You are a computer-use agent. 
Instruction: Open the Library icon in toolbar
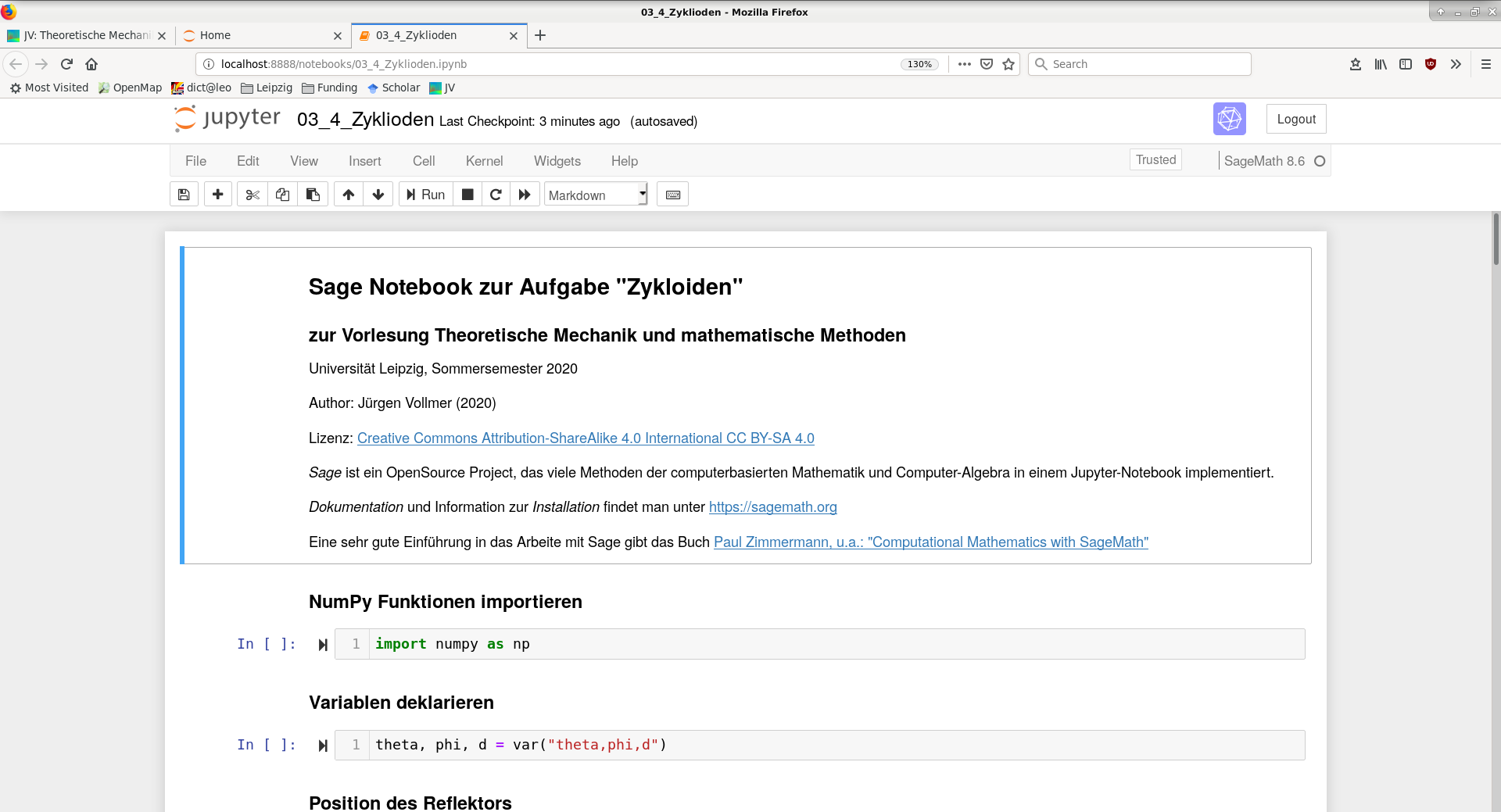(1381, 64)
